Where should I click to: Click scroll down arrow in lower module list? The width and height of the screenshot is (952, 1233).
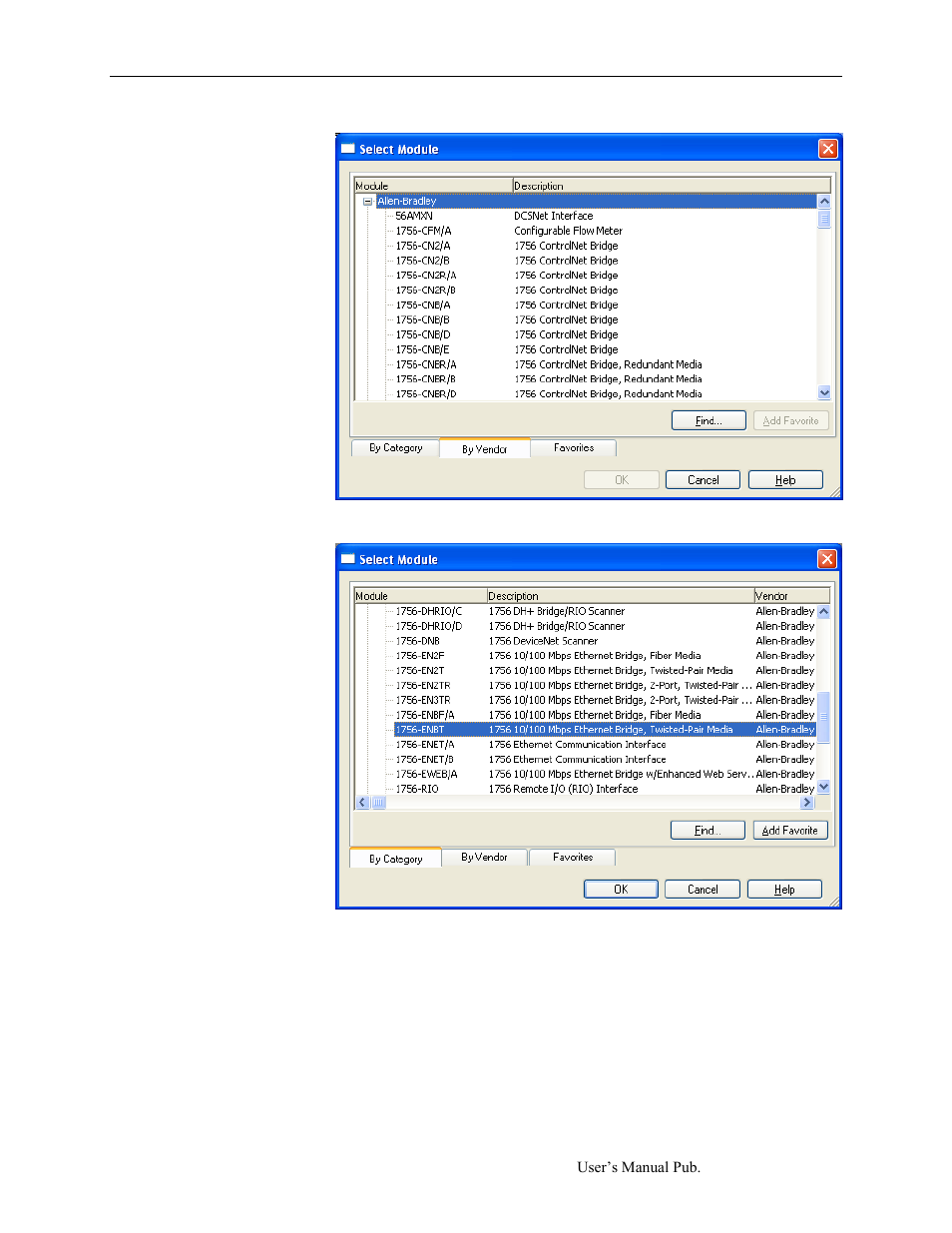[823, 787]
